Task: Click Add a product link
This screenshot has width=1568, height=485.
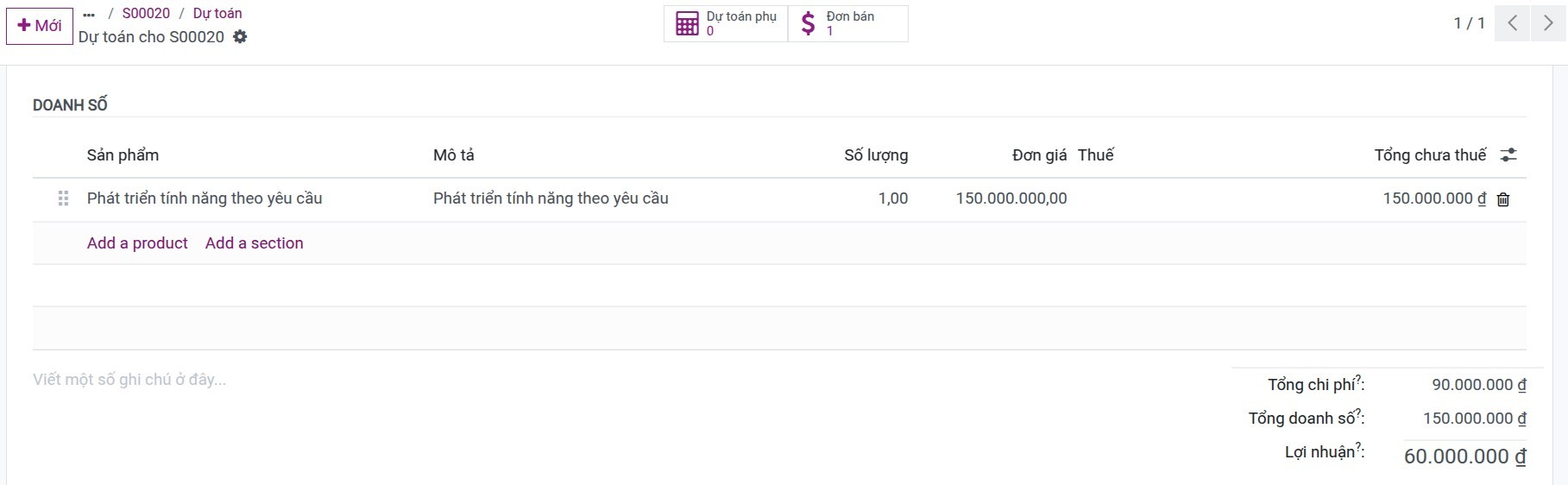Action: tap(137, 243)
